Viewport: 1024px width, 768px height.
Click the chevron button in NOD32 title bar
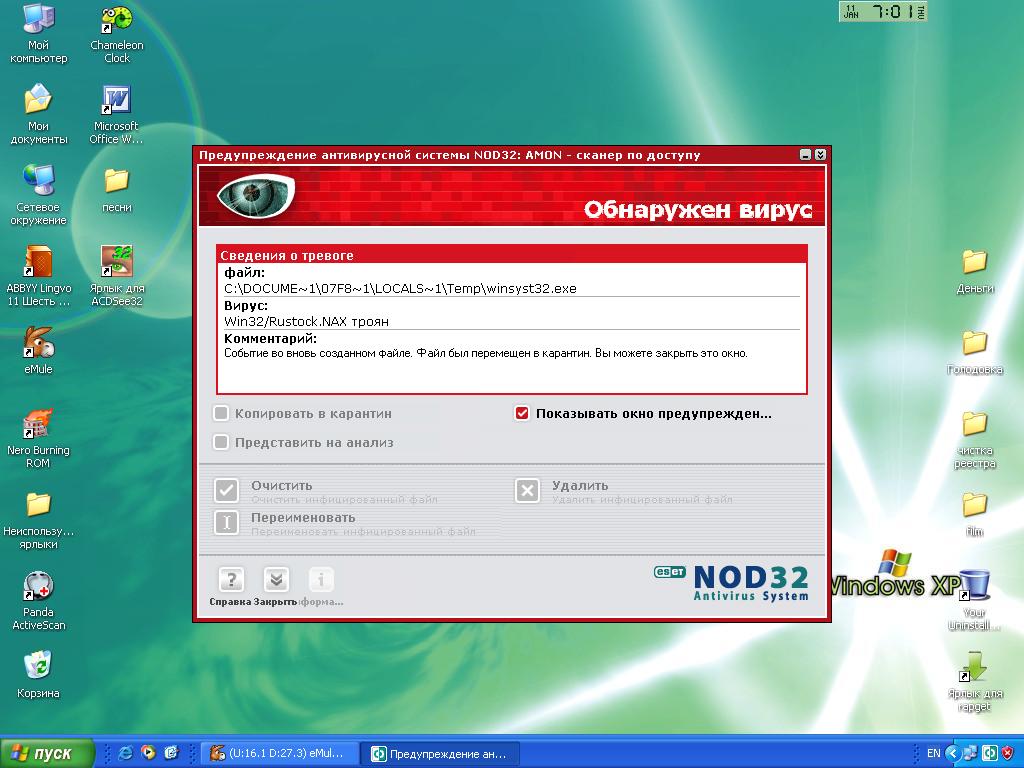click(820, 155)
